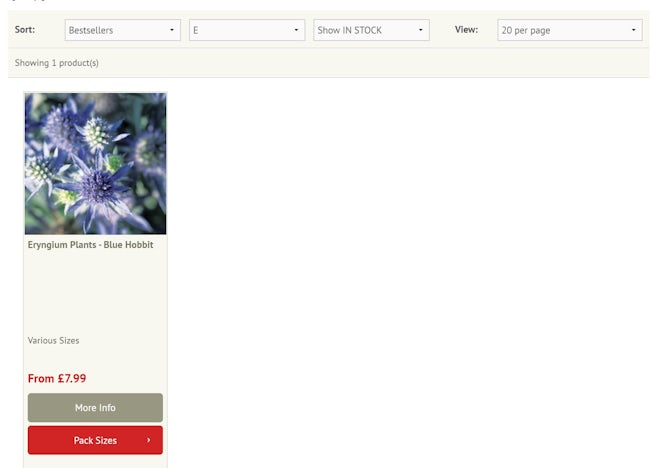Click the chevron arrow on Pack Sizes
This screenshot has width=652, height=468.
tap(149, 440)
